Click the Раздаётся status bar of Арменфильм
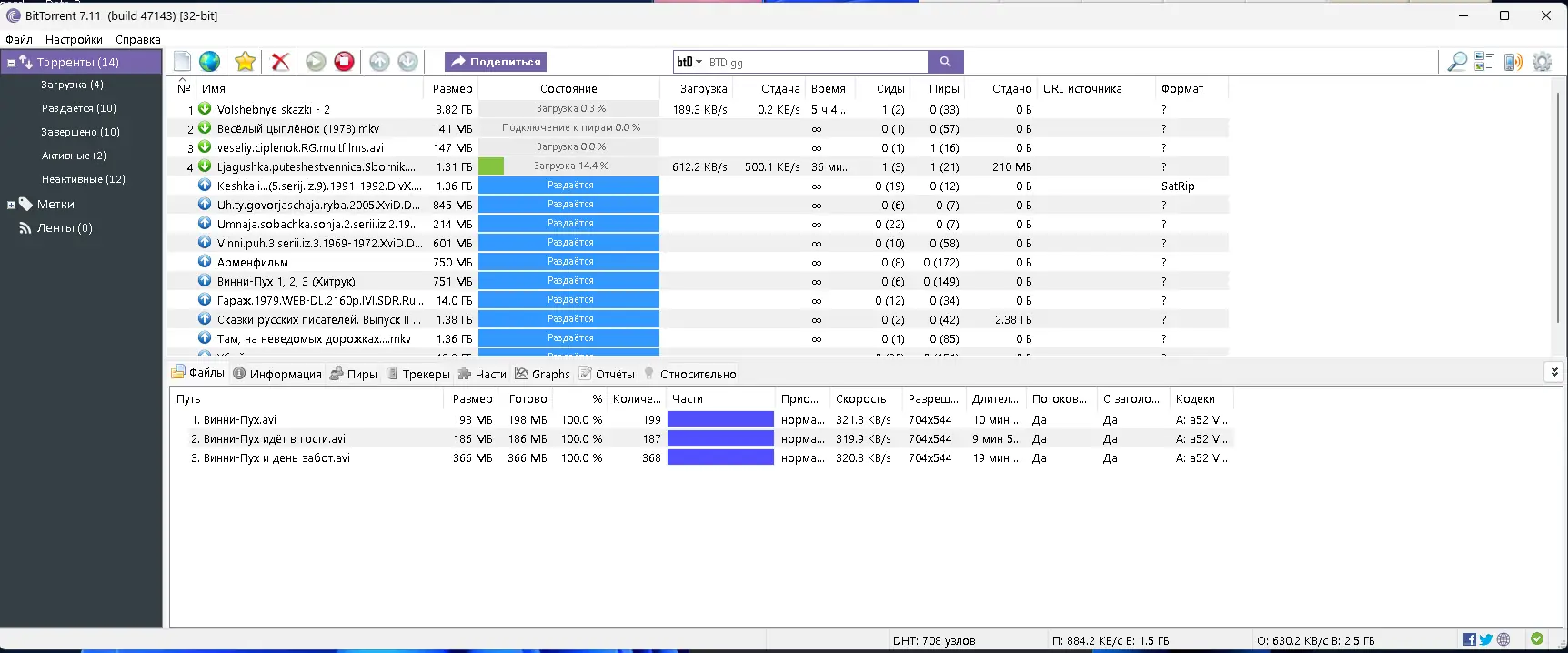This screenshot has height=653, width=1568. [568, 262]
